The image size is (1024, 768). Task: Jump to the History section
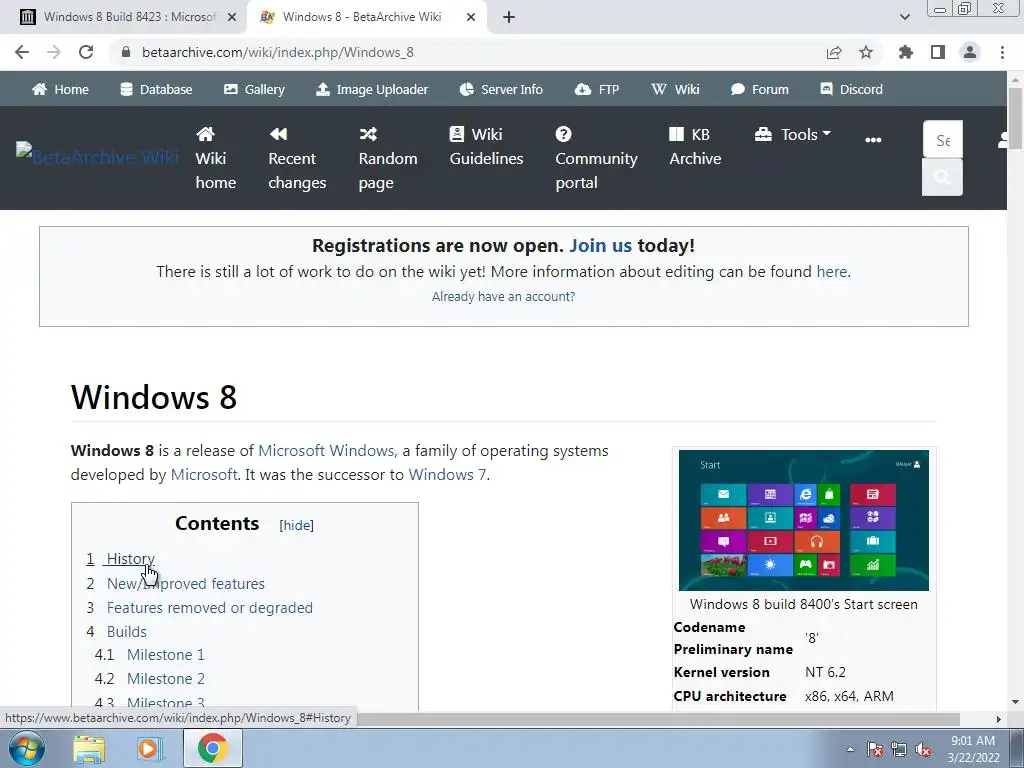click(x=131, y=559)
